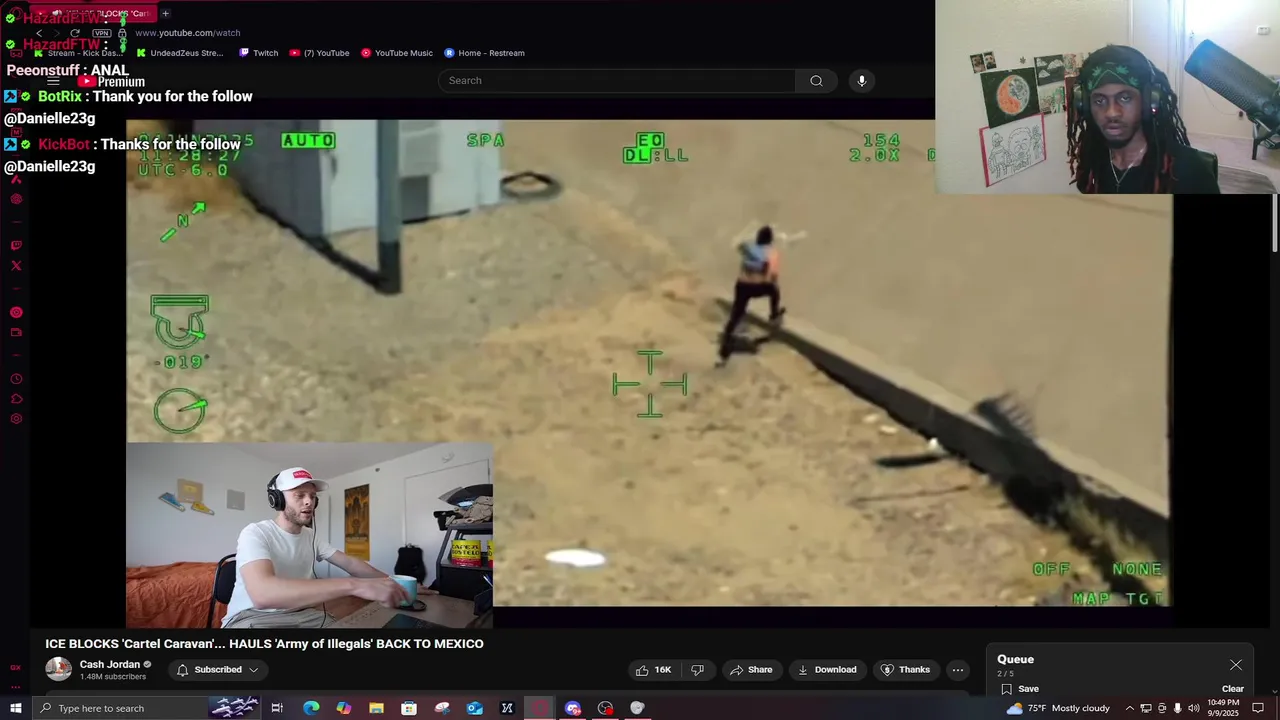Click the 16K like count
Image resolution: width=1280 pixels, height=720 pixels.
(x=662, y=669)
